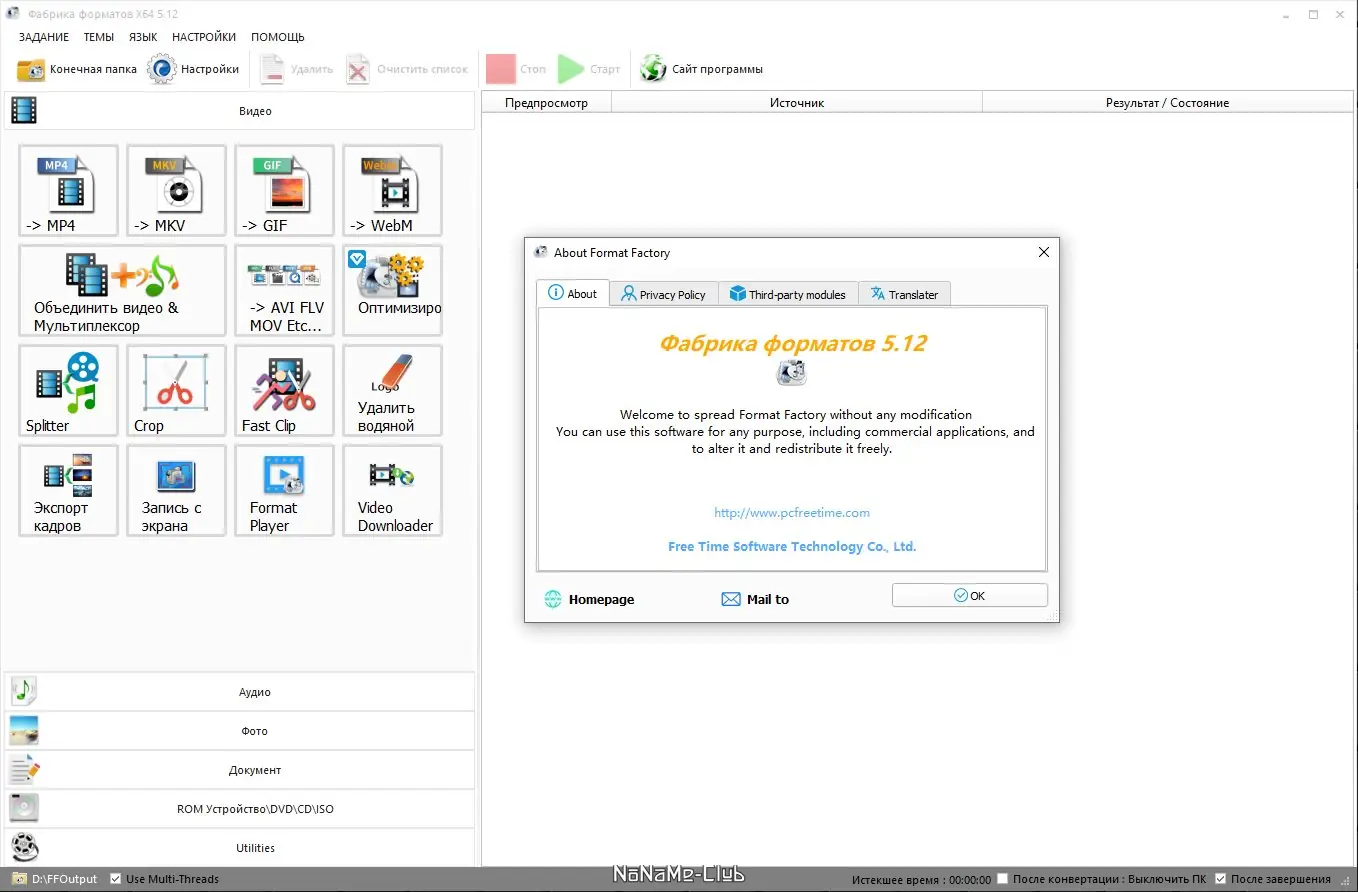Toggle the После завершения checkbox
The width and height of the screenshot is (1358, 892).
[x=1220, y=879]
